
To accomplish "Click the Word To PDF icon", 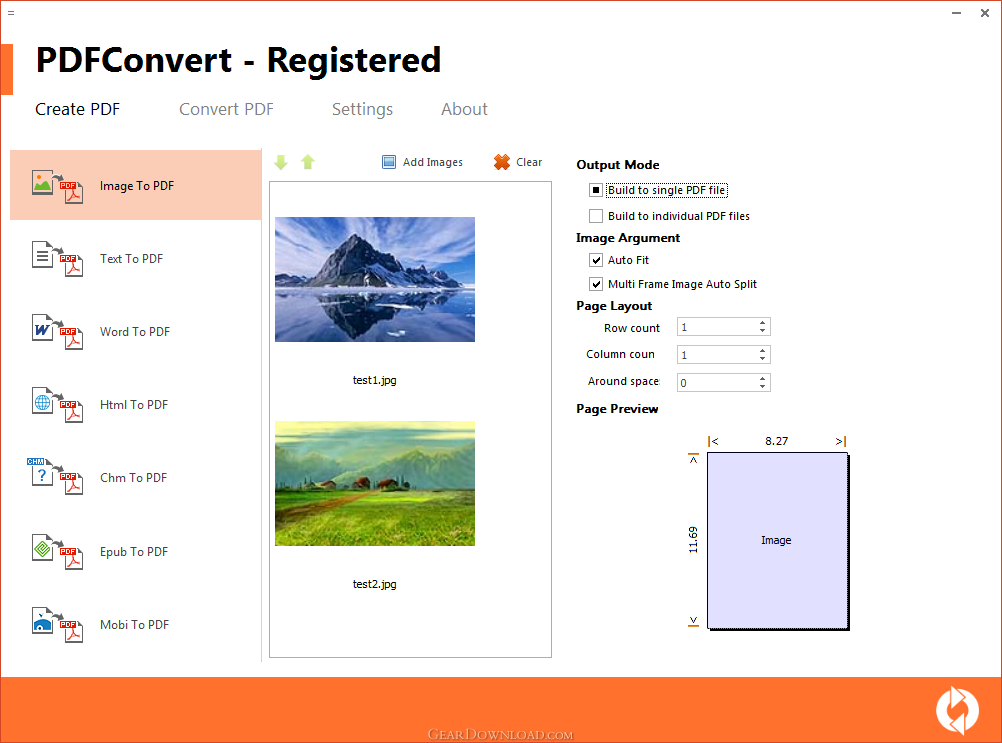I will (x=58, y=332).
